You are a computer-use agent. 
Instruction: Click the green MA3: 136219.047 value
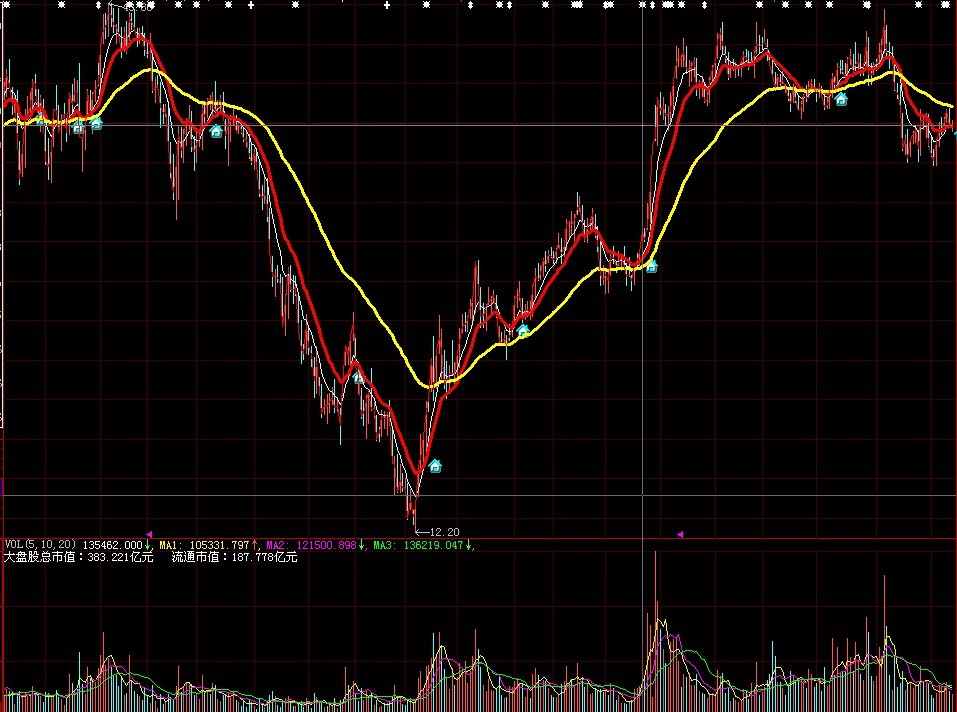pos(419,545)
